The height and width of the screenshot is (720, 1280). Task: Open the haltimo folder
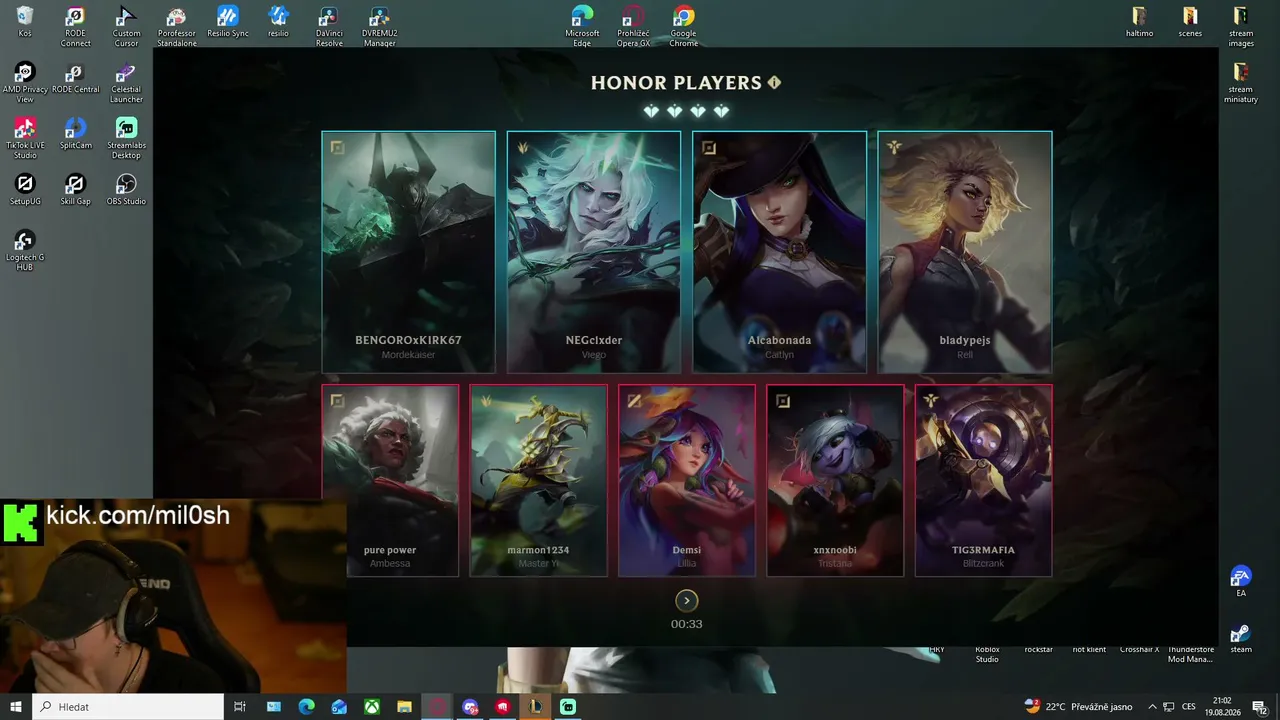tap(1139, 23)
